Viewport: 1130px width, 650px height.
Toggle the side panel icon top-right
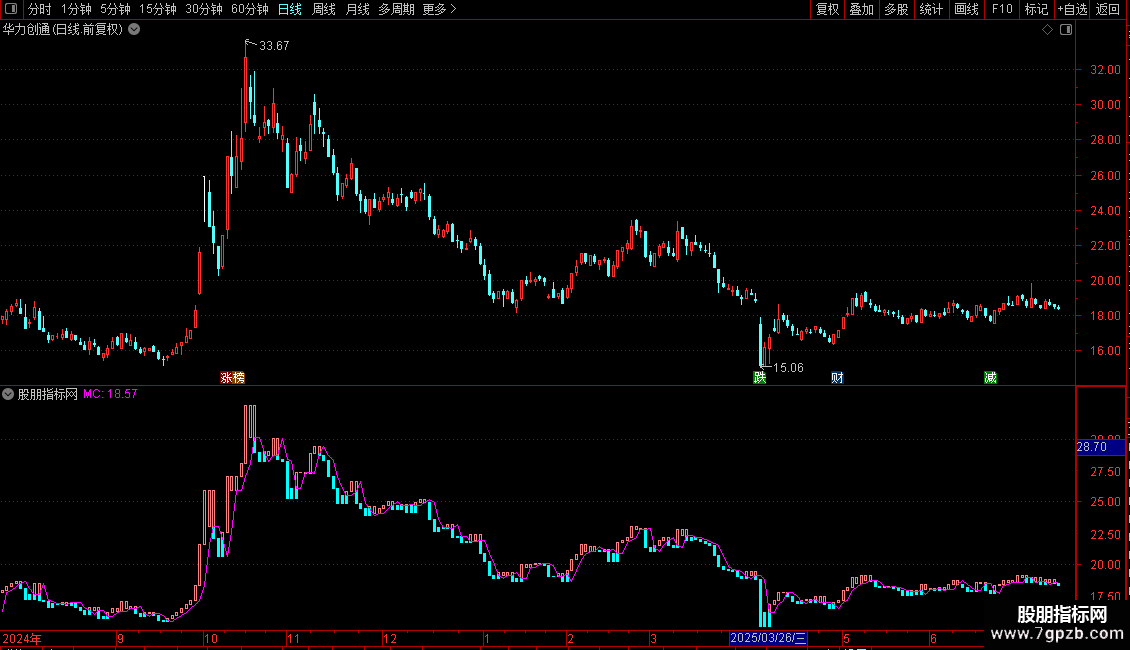click(x=1066, y=30)
